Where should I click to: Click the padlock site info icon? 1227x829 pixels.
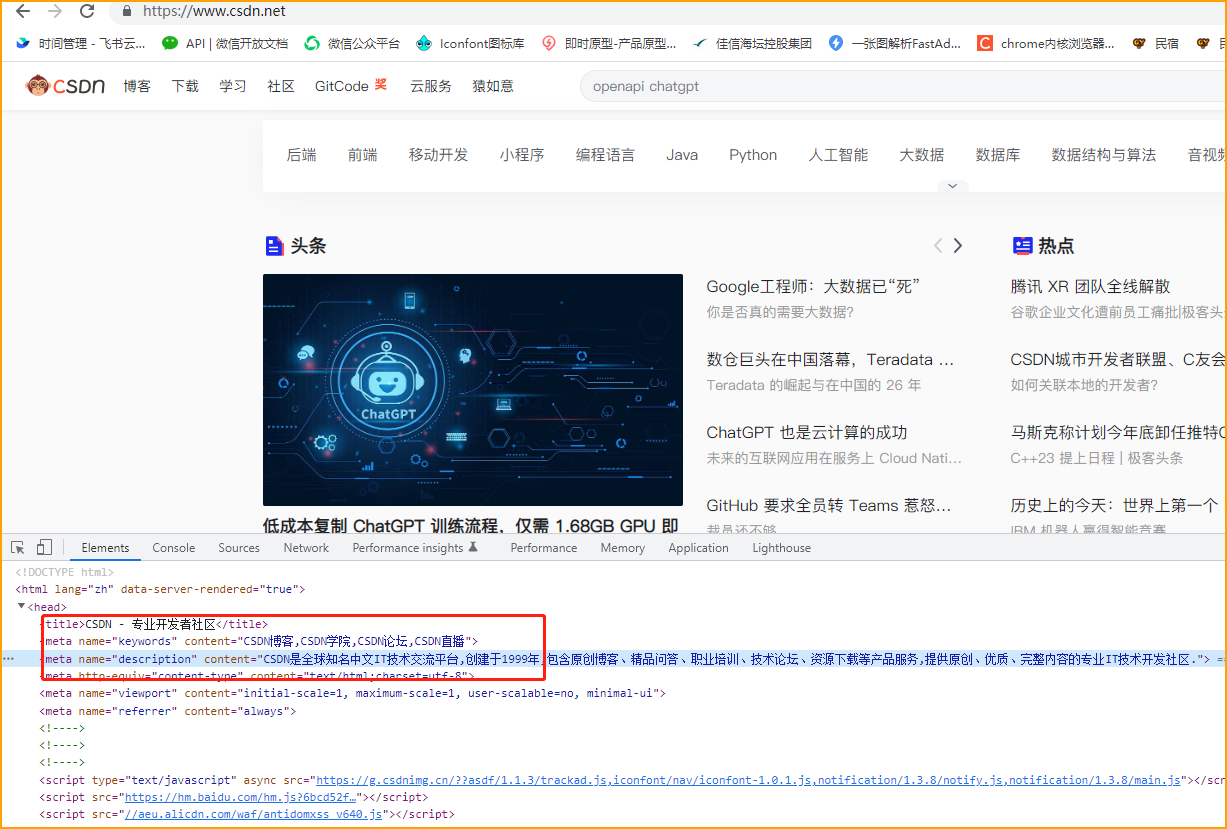(126, 11)
